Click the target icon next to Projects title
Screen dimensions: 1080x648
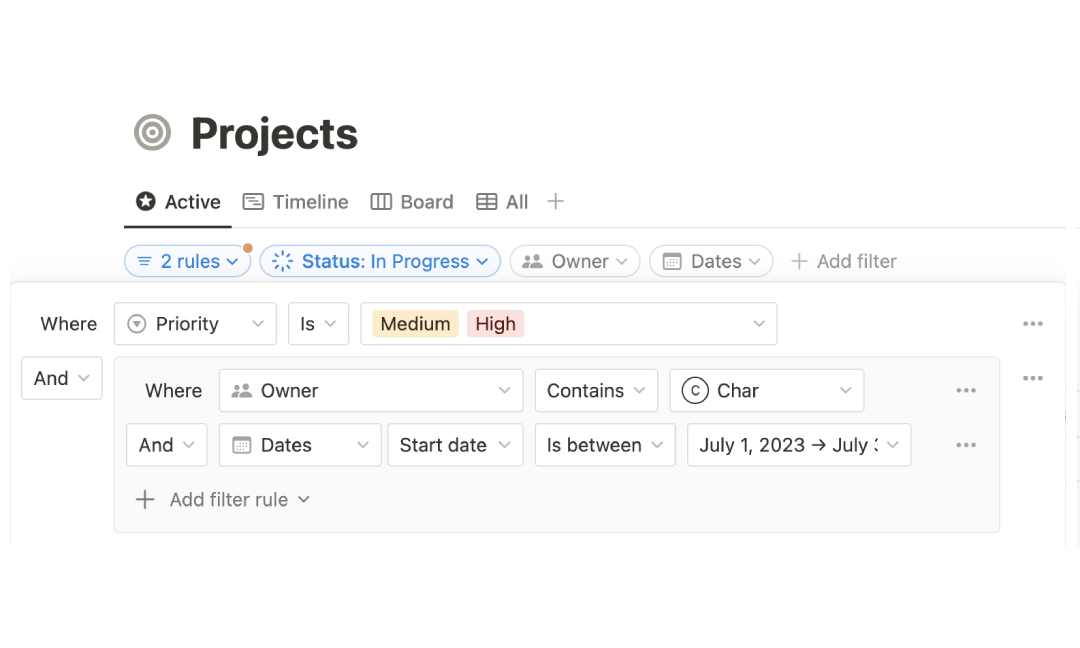point(152,132)
